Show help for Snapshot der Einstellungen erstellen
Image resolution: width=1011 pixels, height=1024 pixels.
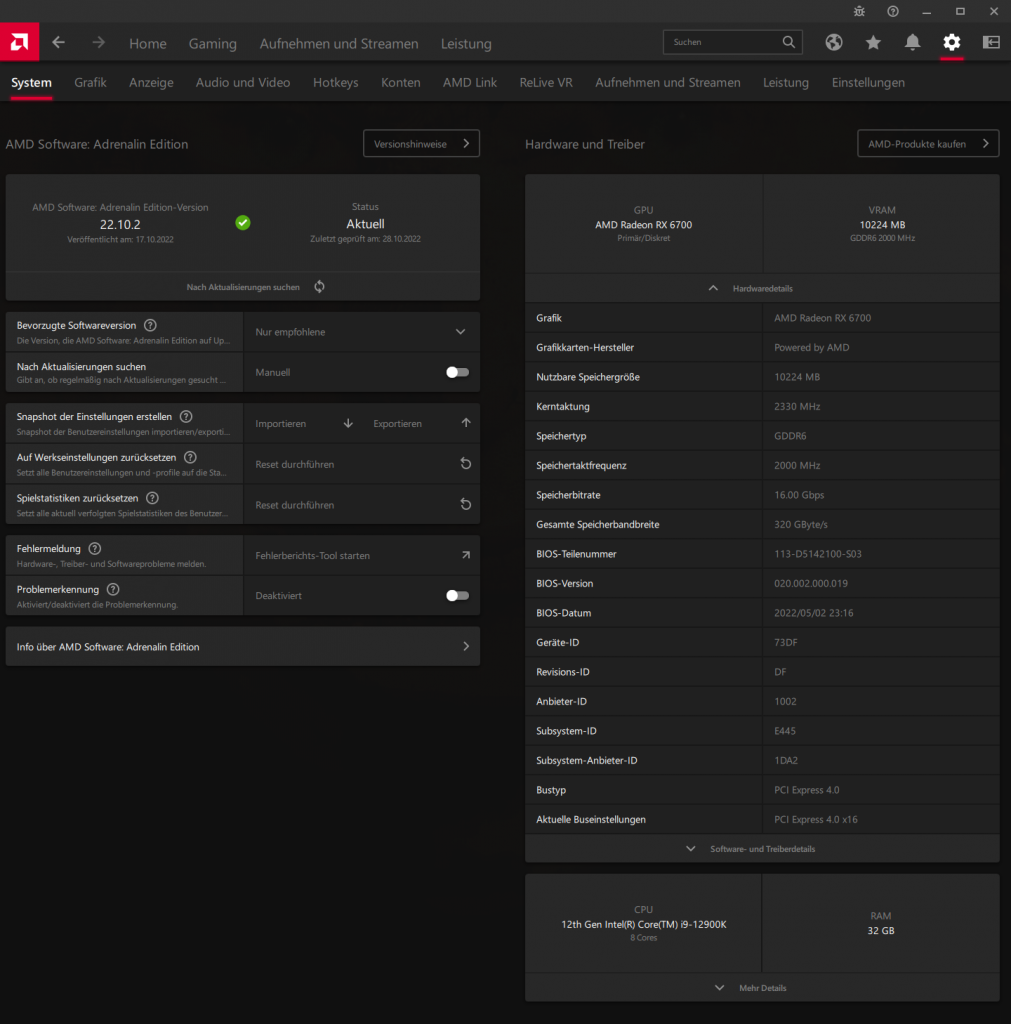[186, 417]
